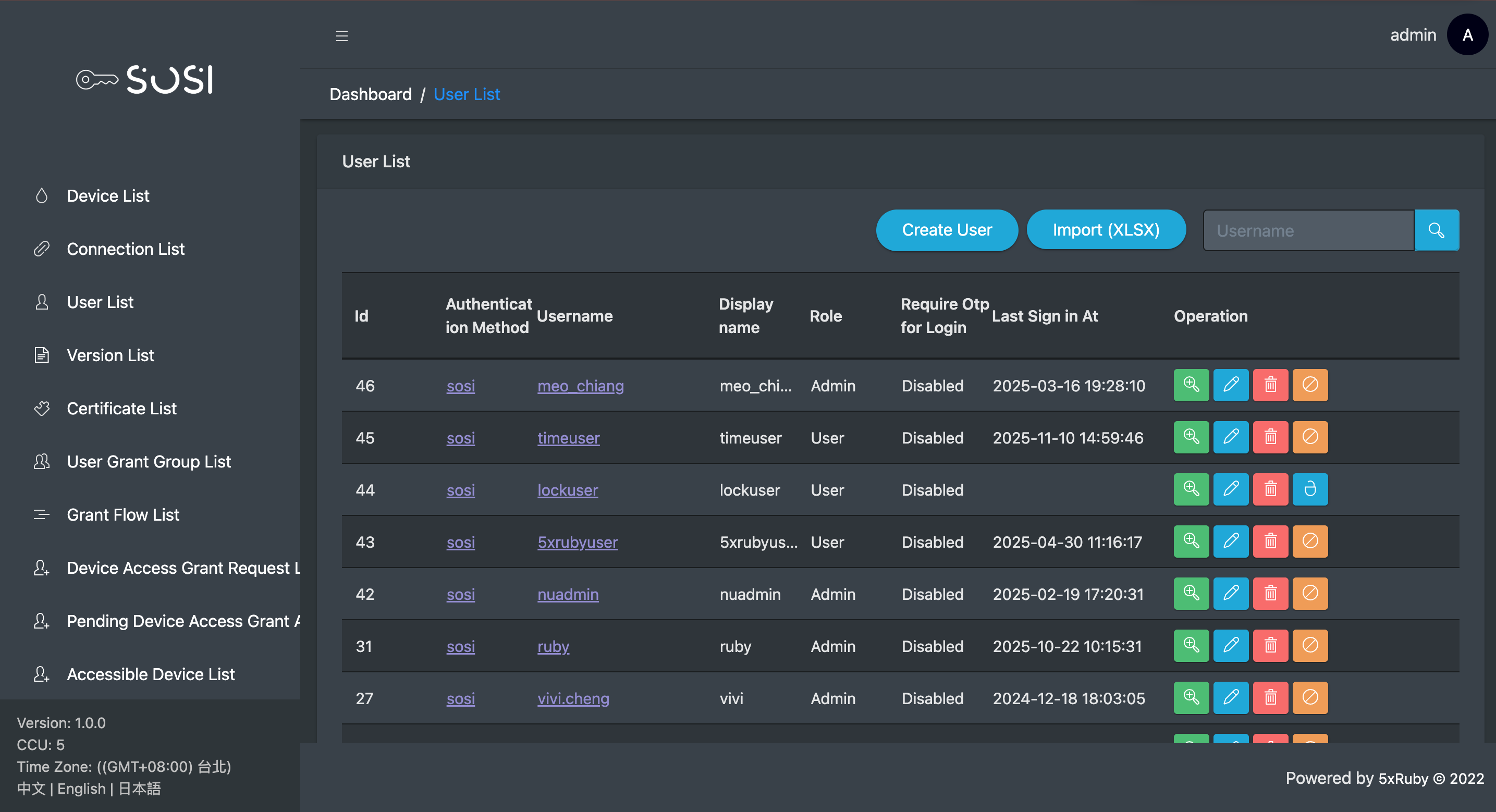Click Import (XLSX) button

pyautogui.click(x=1106, y=230)
